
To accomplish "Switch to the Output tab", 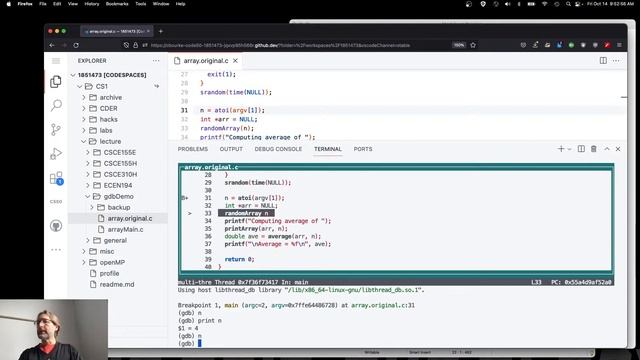I will [x=231, y=149].
